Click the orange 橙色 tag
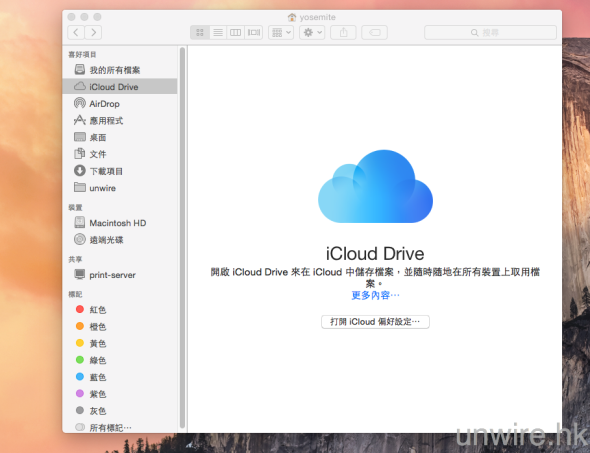 (120, 326)
